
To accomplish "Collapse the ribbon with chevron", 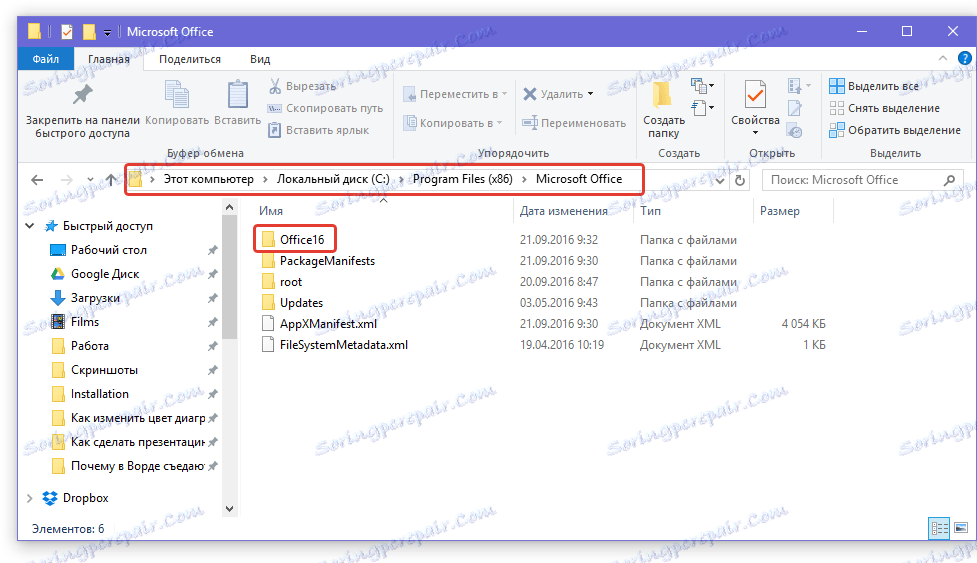I will pos(943,58).
